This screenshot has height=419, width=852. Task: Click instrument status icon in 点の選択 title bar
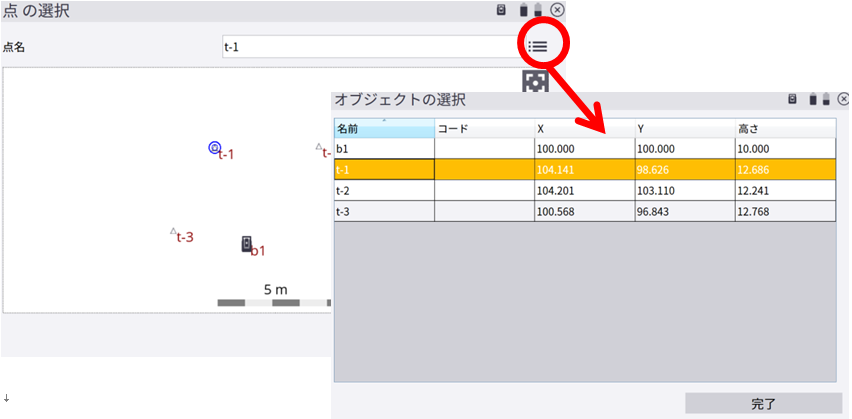click(x=502, y=10)
